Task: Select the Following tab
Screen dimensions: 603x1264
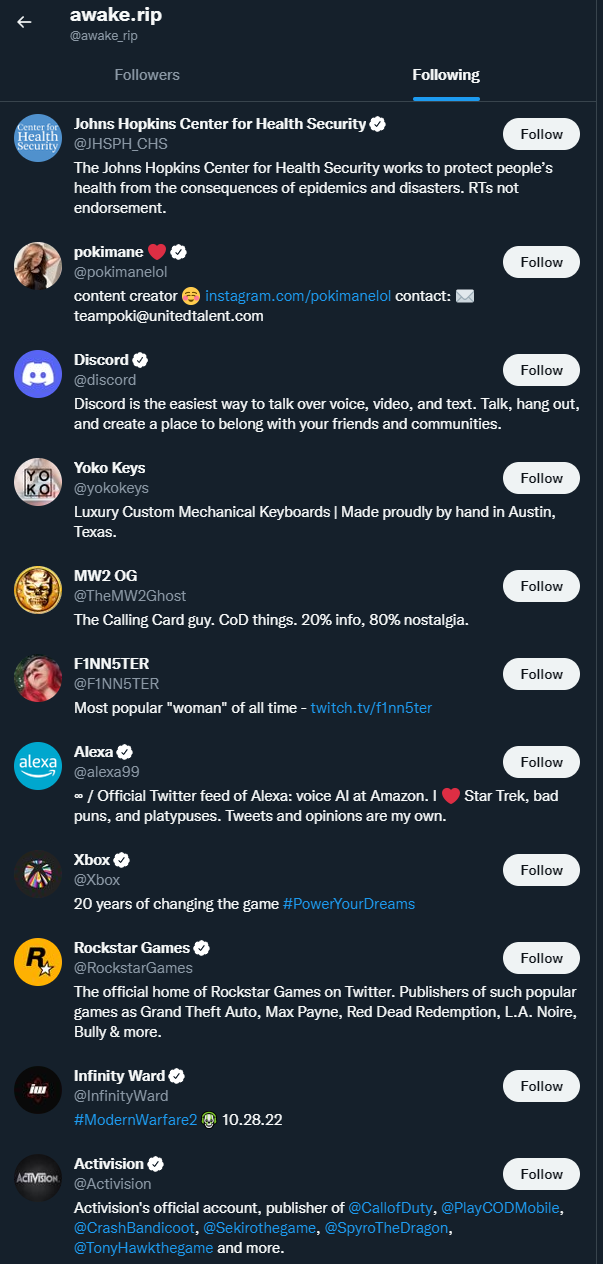Action: coord(446,75)
